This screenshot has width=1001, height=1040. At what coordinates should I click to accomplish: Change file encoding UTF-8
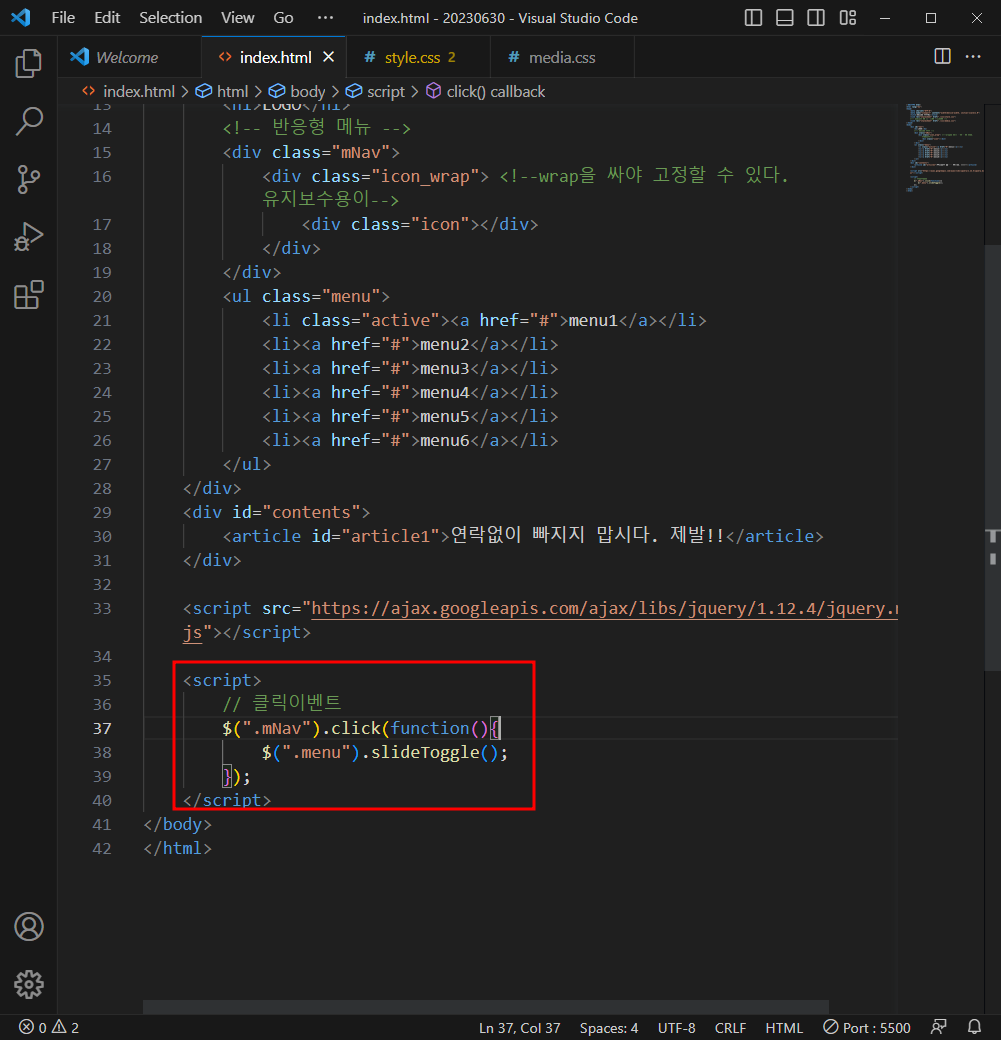677,1027
